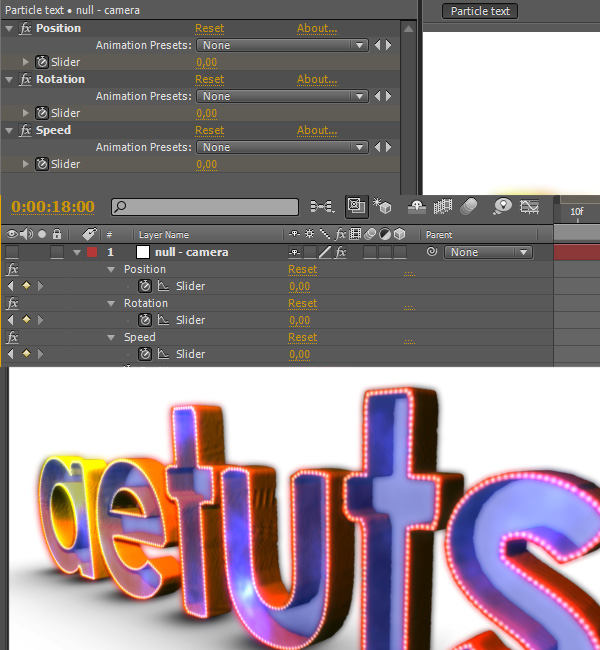Image resolution: width=600 pixels, height=650 pixels.
Task: Enable Frame Blending for all layers
Action: 442,206
